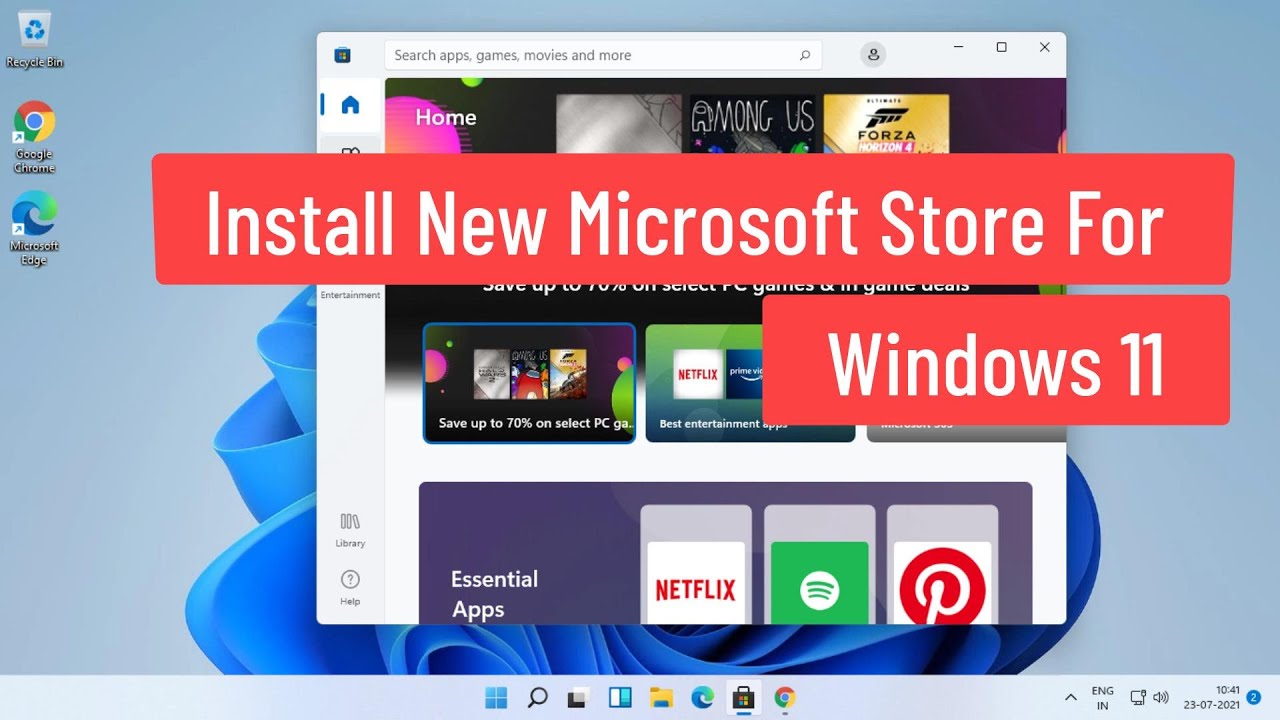The image size is (1280, 720).
Task: Click Microsoft Store taskbar icon
Action: (743, 697)
